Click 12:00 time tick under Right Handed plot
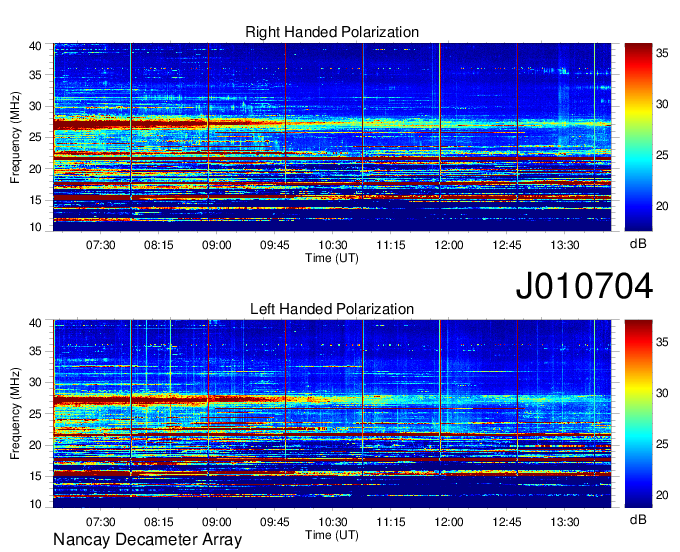 449,245
